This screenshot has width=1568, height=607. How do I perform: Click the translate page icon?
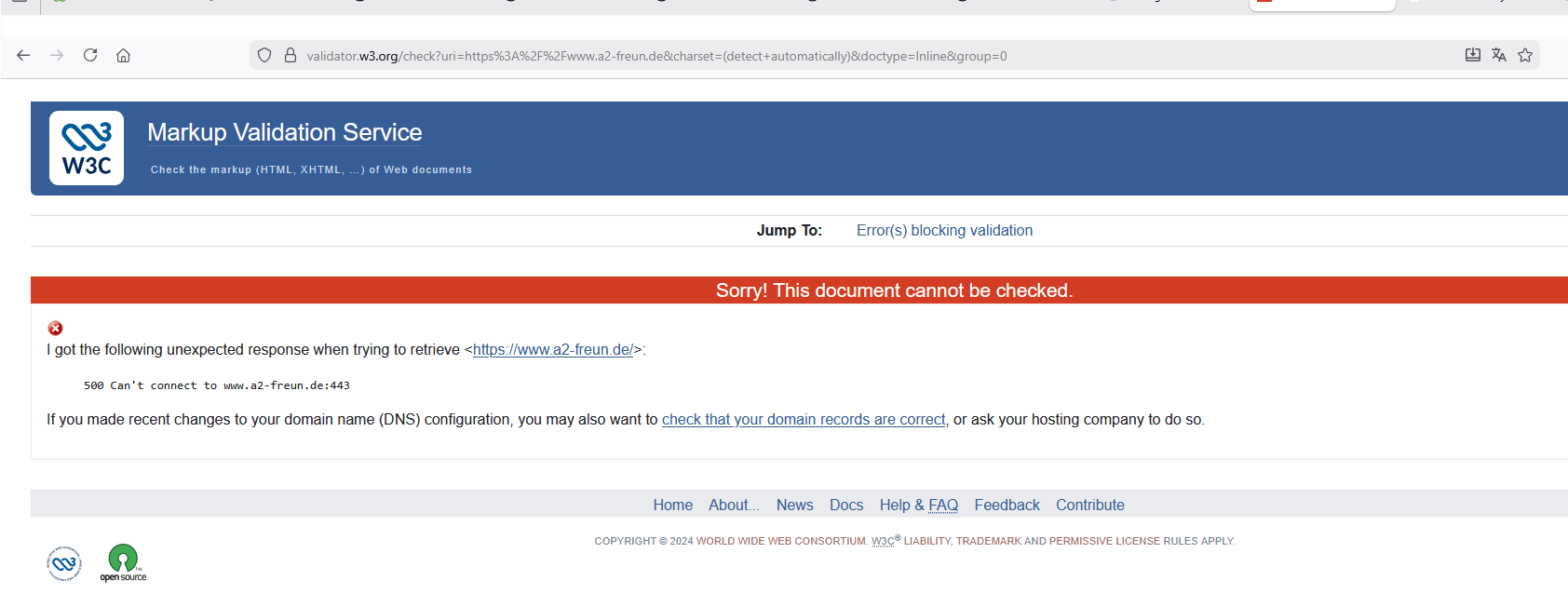tap(1498, 56)
